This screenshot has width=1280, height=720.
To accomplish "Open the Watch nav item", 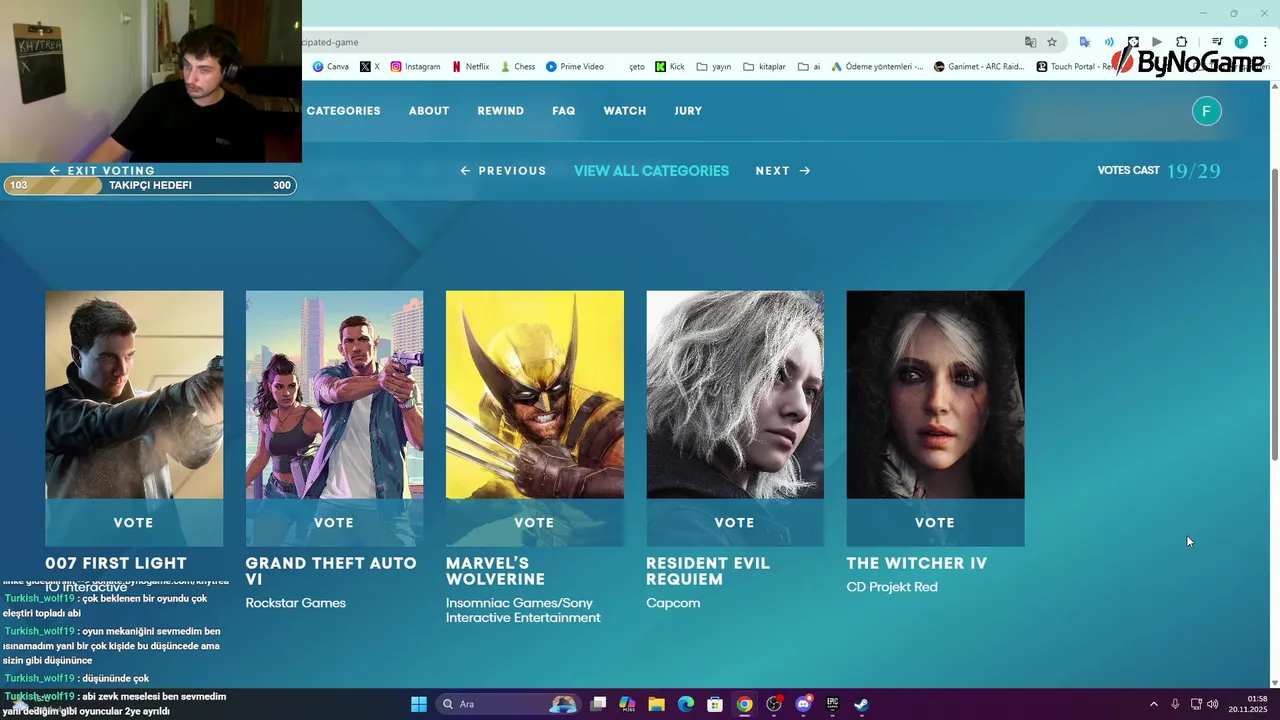I will [x=625, y=111].
